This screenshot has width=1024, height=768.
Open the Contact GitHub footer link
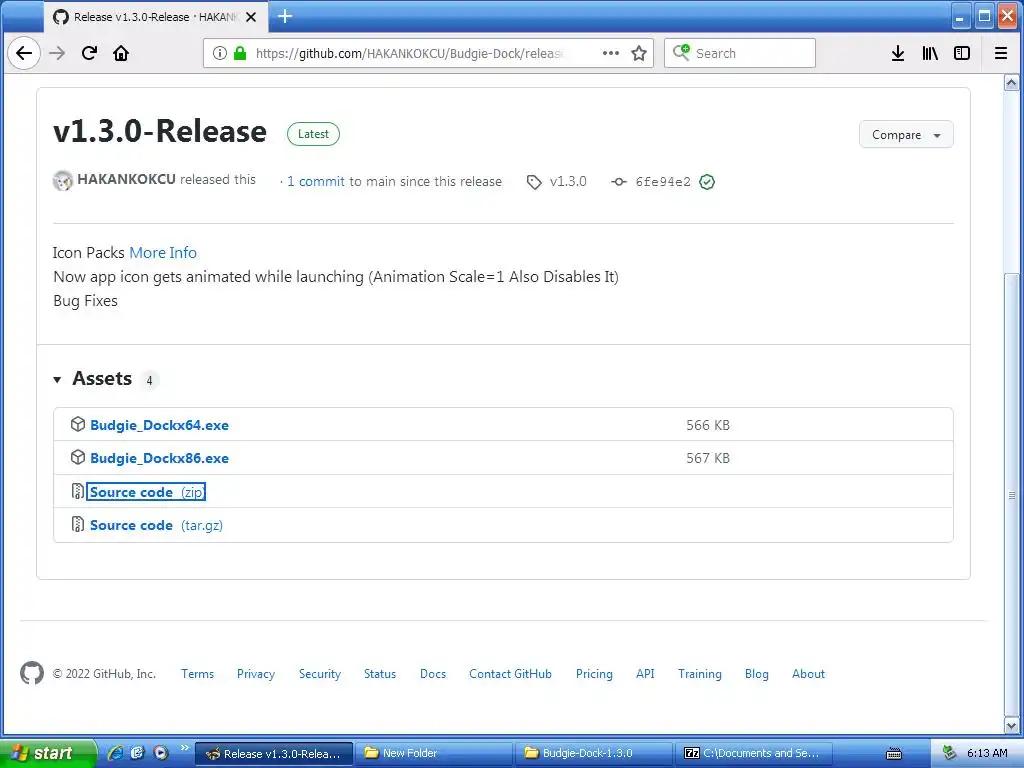pos(511,674)
